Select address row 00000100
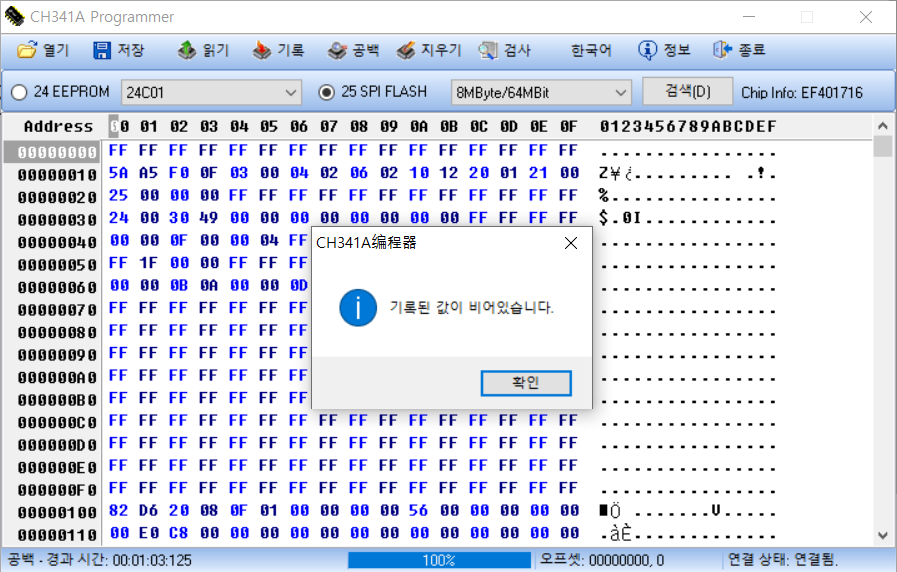Screen dimensions: 897x572 [57, 512]
